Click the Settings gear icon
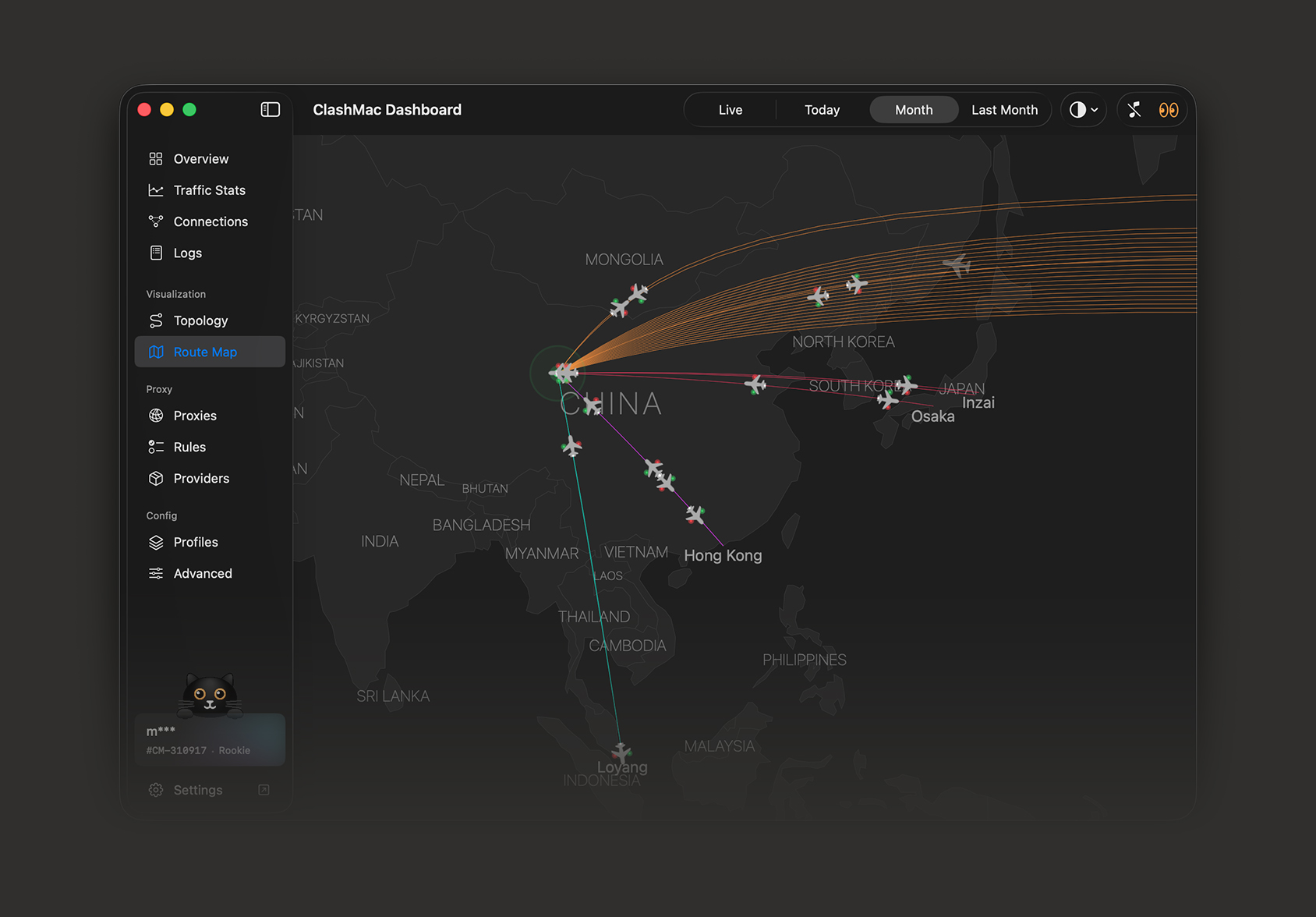1316x917 pixels. (156, 790)
